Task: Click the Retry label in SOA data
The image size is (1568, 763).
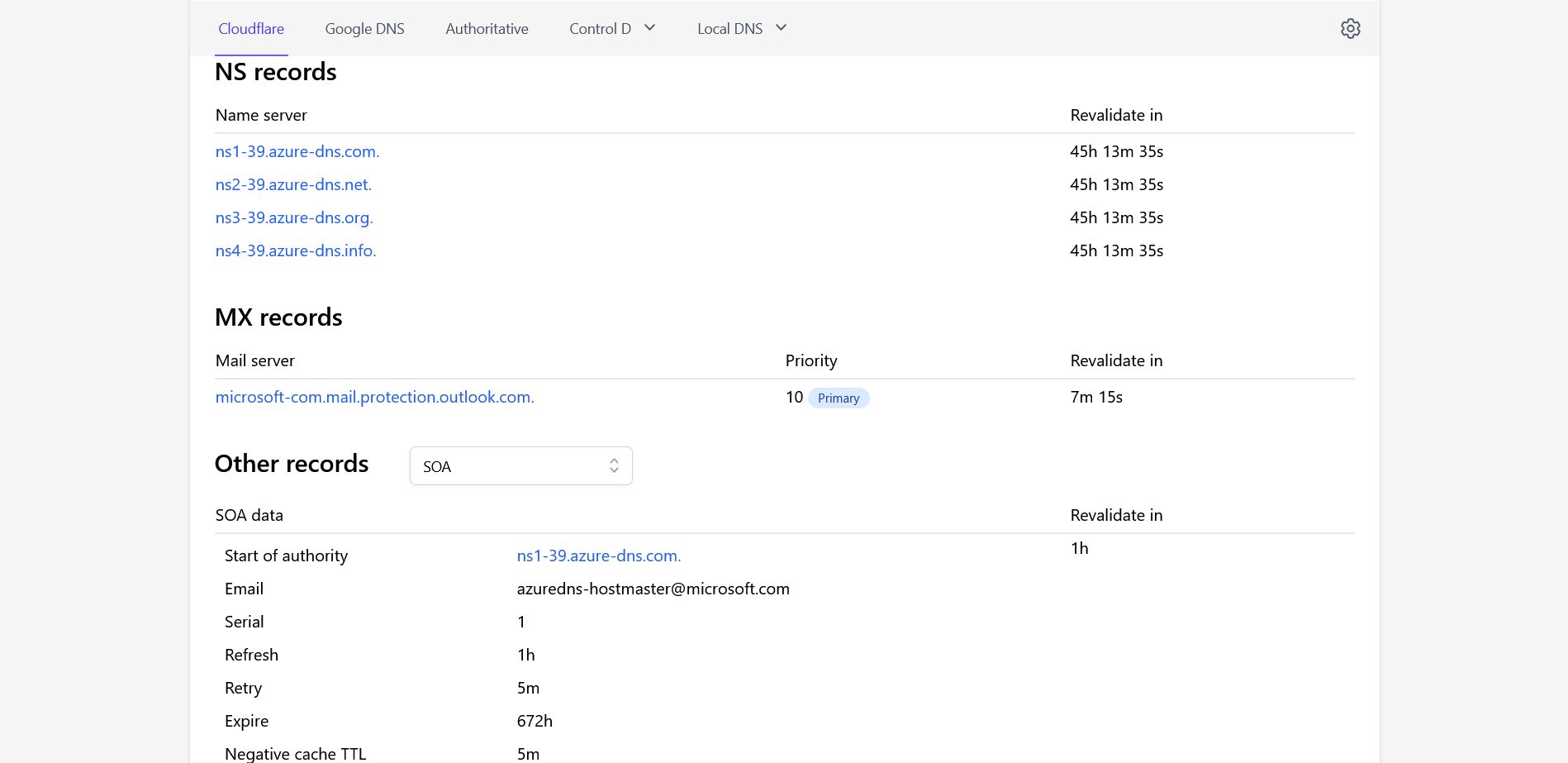Action: click(243, 688)
